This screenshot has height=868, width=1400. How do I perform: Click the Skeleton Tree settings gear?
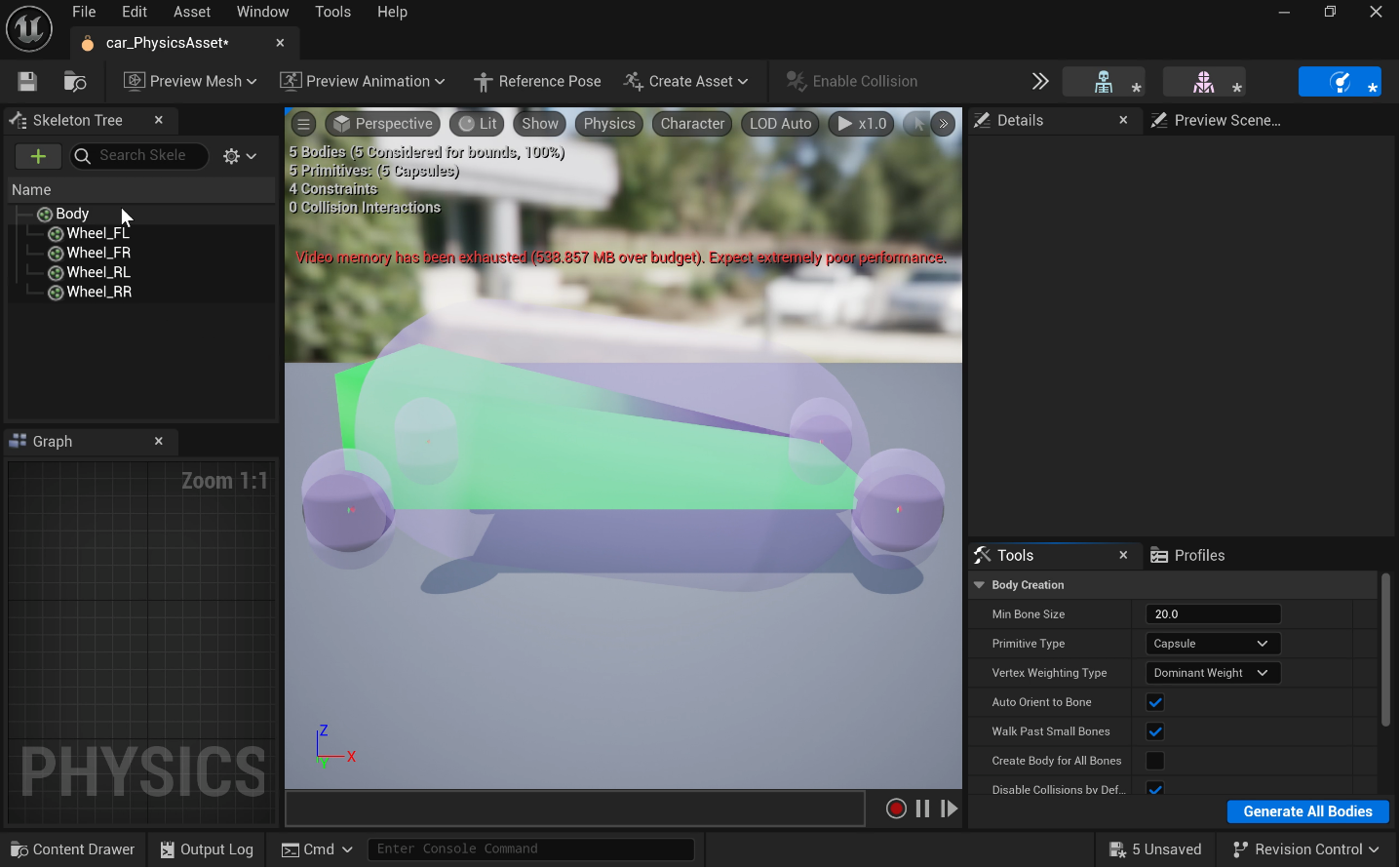[240, 156]
